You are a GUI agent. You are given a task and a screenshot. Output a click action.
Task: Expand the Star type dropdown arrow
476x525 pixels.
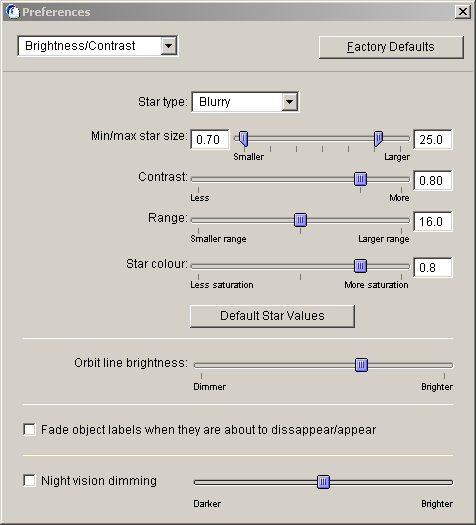tap(290, 102)
